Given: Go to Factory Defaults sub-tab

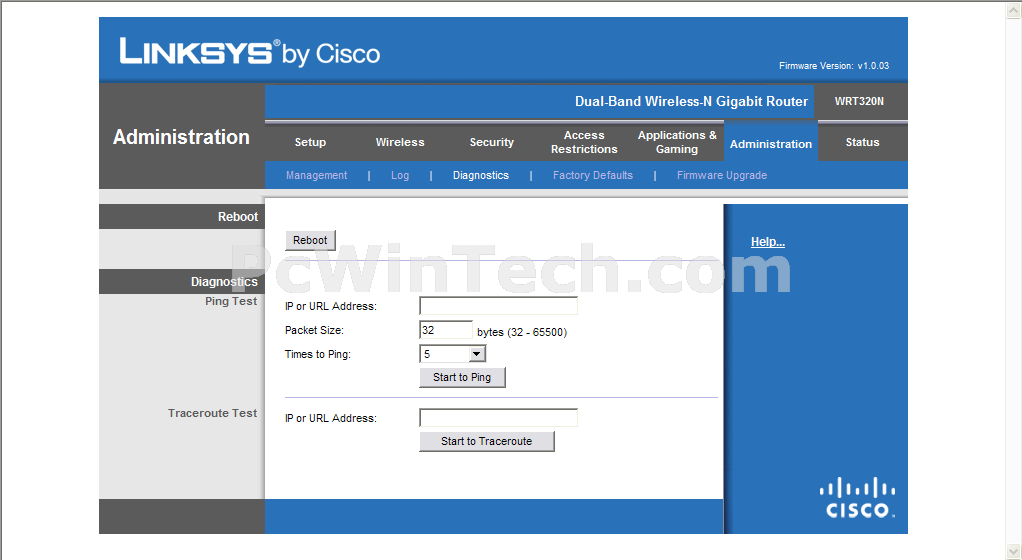Looking at the screenshot, I should tap(592, 175).
